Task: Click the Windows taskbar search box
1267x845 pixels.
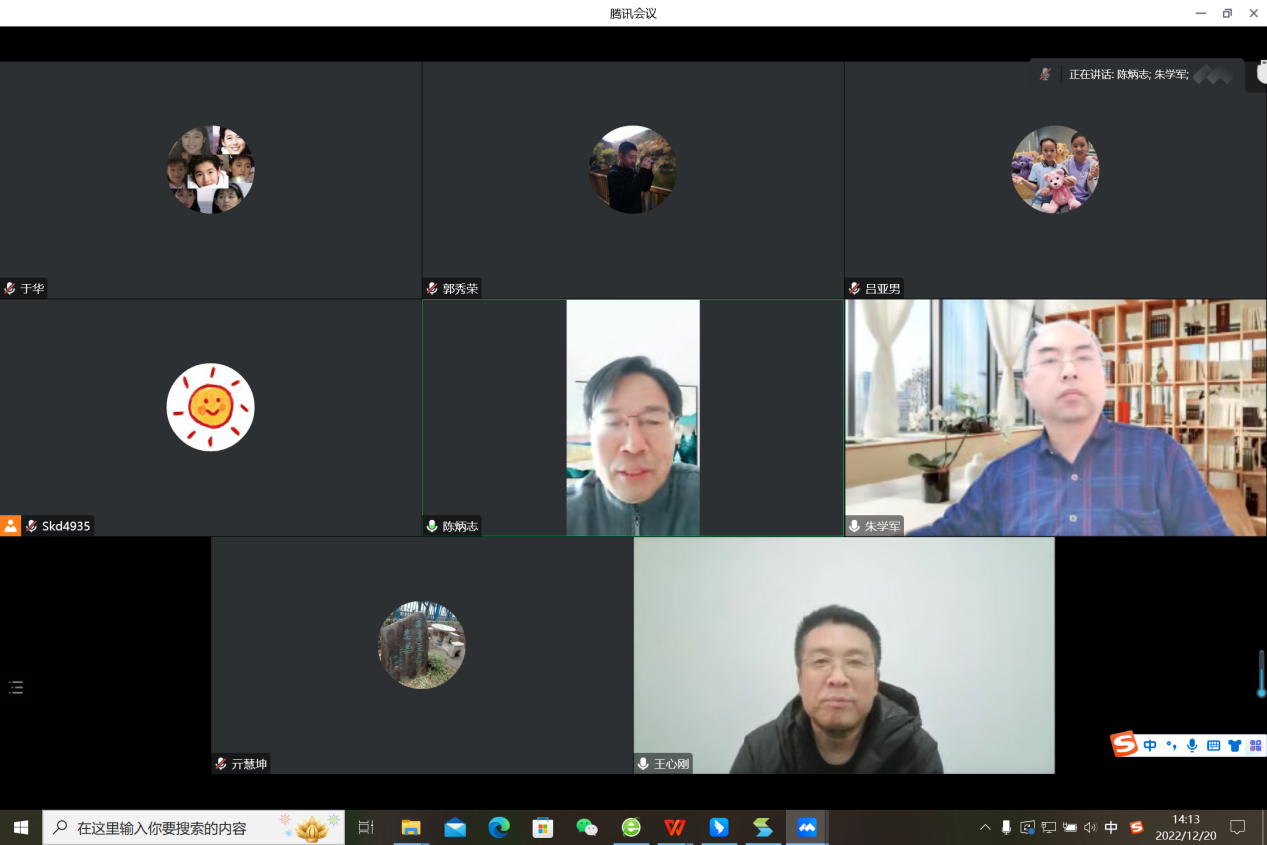Action: [193, 827]
